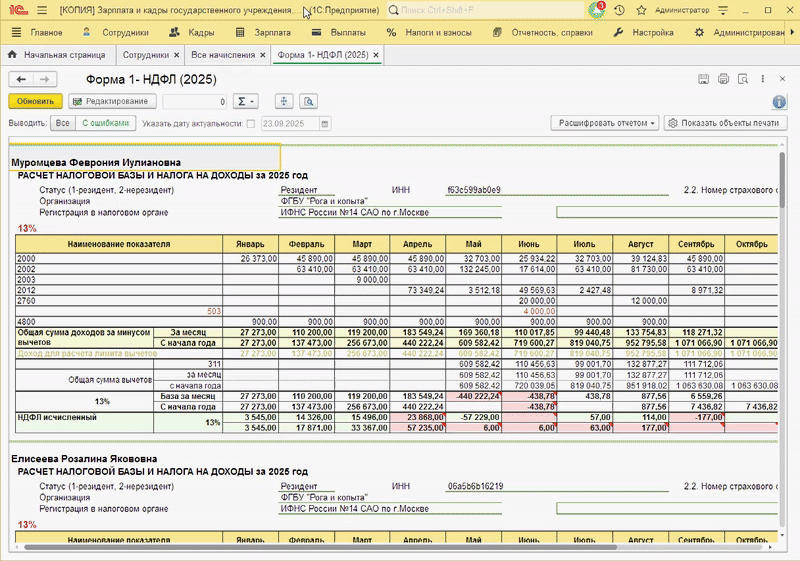
Task: Click the magnifier find-in-report icon
Action: 309,101
